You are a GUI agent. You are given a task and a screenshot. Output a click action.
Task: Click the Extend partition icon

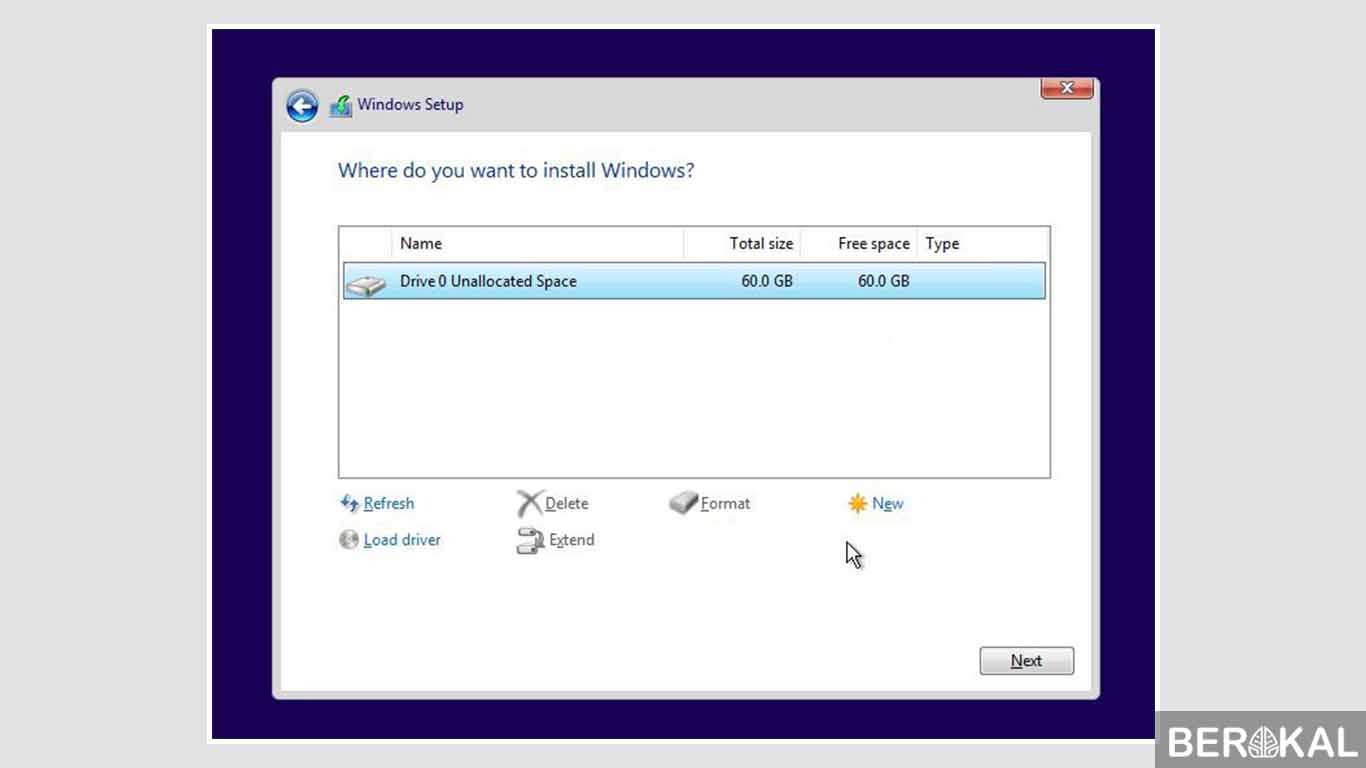pos(529,541)
